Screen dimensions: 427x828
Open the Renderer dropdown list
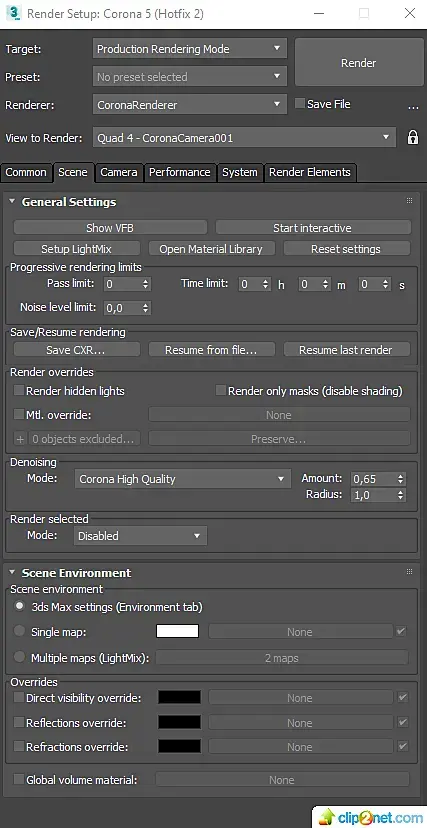coord(189,105)
